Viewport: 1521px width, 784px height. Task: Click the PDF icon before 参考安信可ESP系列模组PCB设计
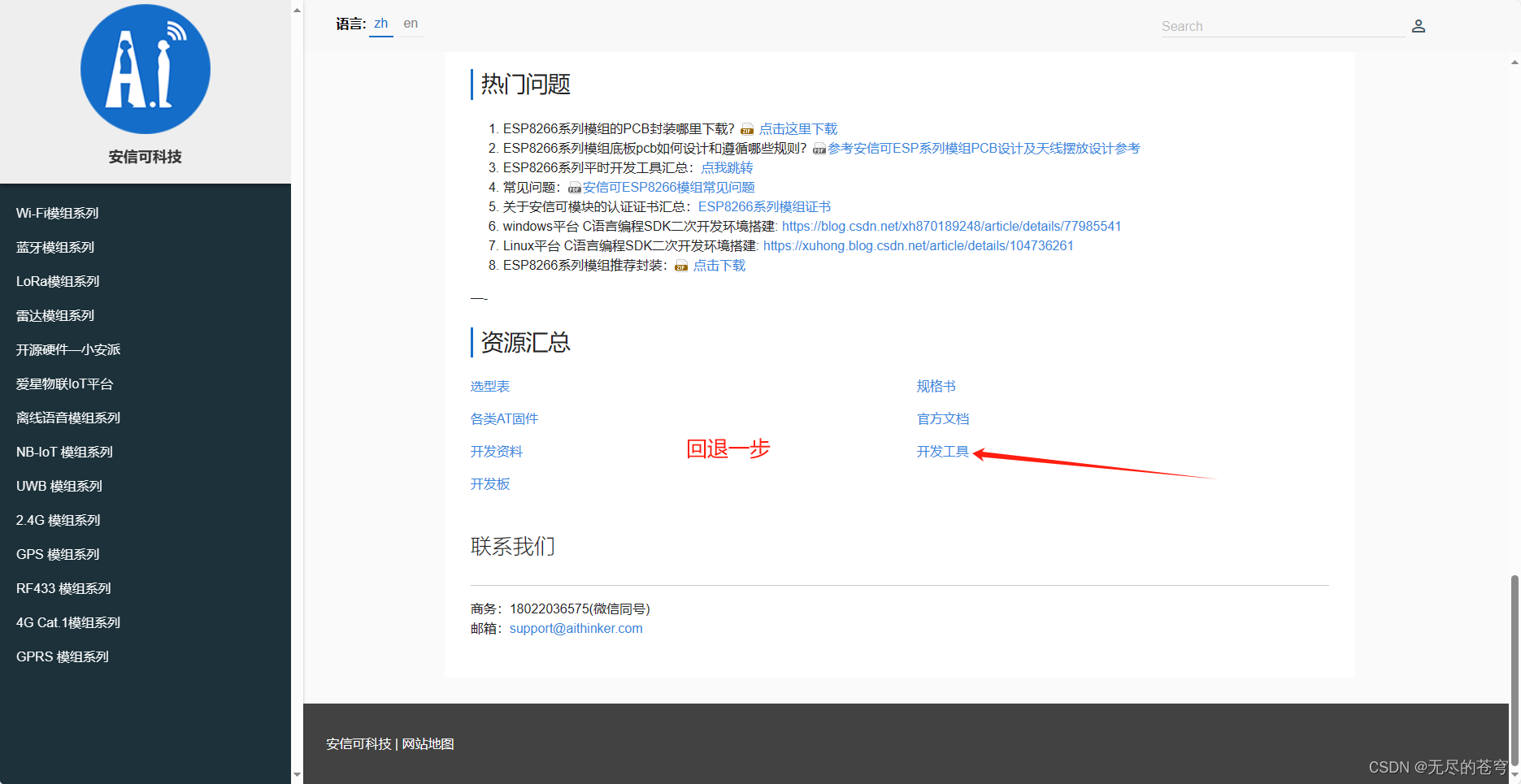[819, 149]
